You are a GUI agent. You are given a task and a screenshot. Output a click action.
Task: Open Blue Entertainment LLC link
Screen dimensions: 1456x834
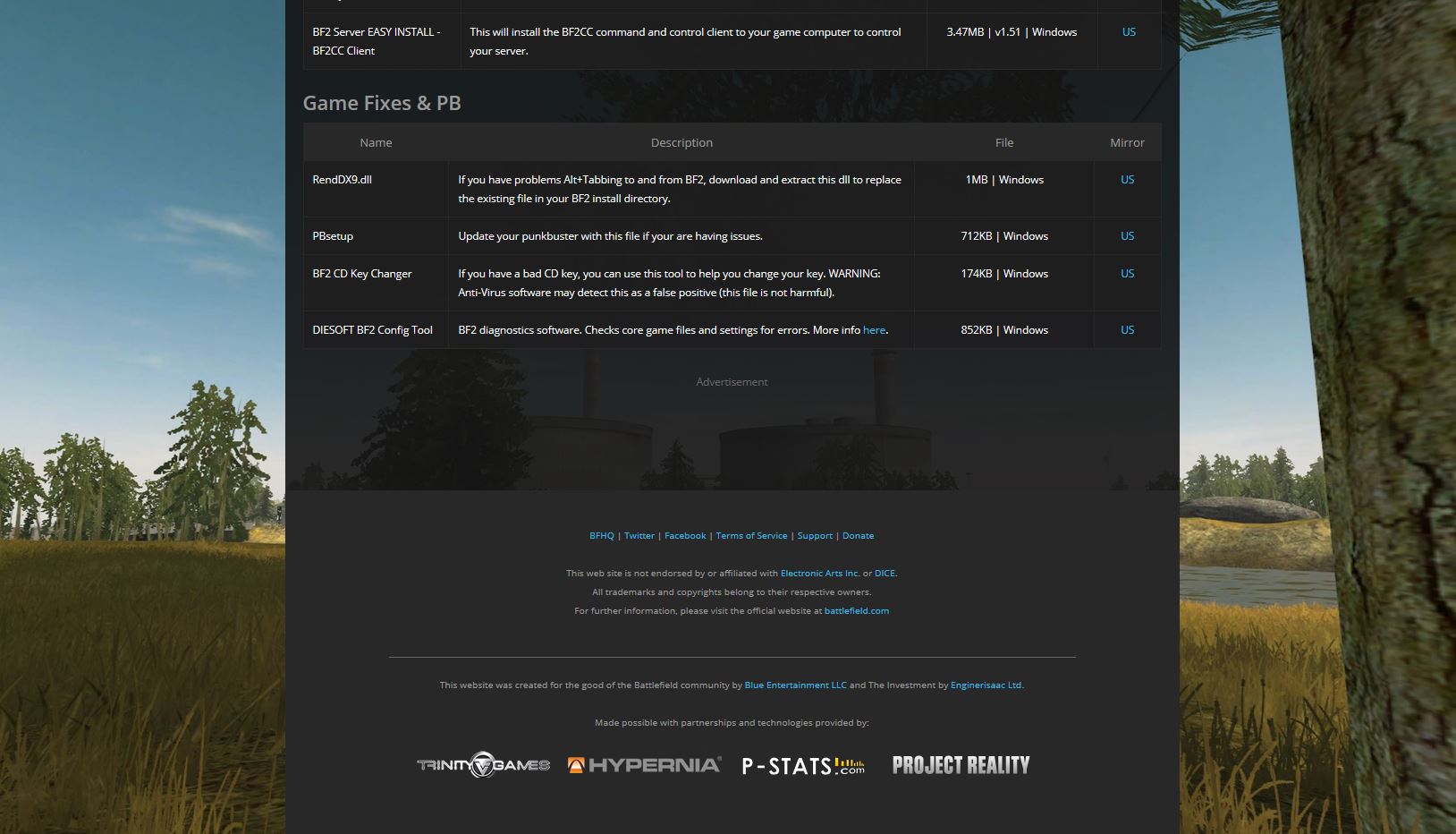[x=795, y=685]
